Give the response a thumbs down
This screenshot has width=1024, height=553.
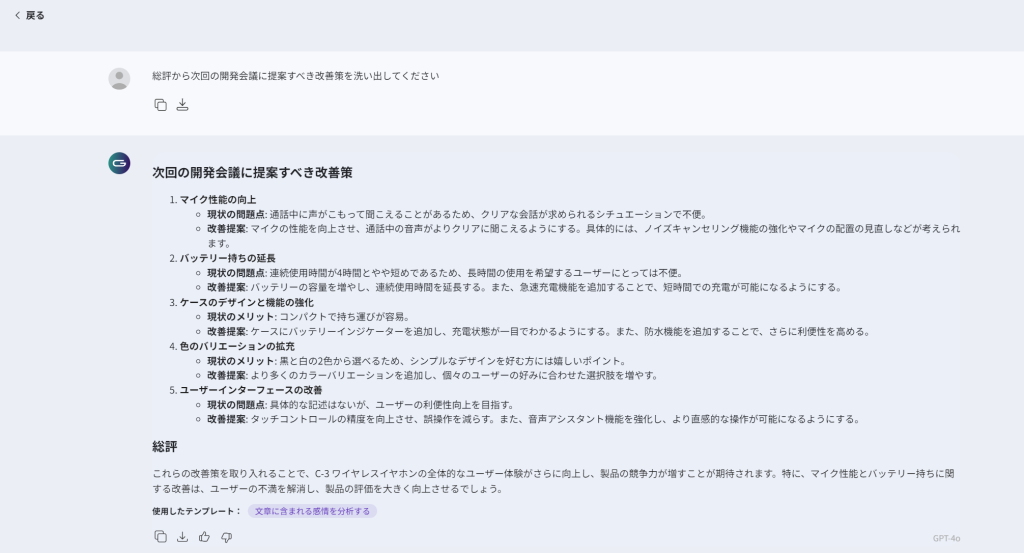tap(226, 537)
